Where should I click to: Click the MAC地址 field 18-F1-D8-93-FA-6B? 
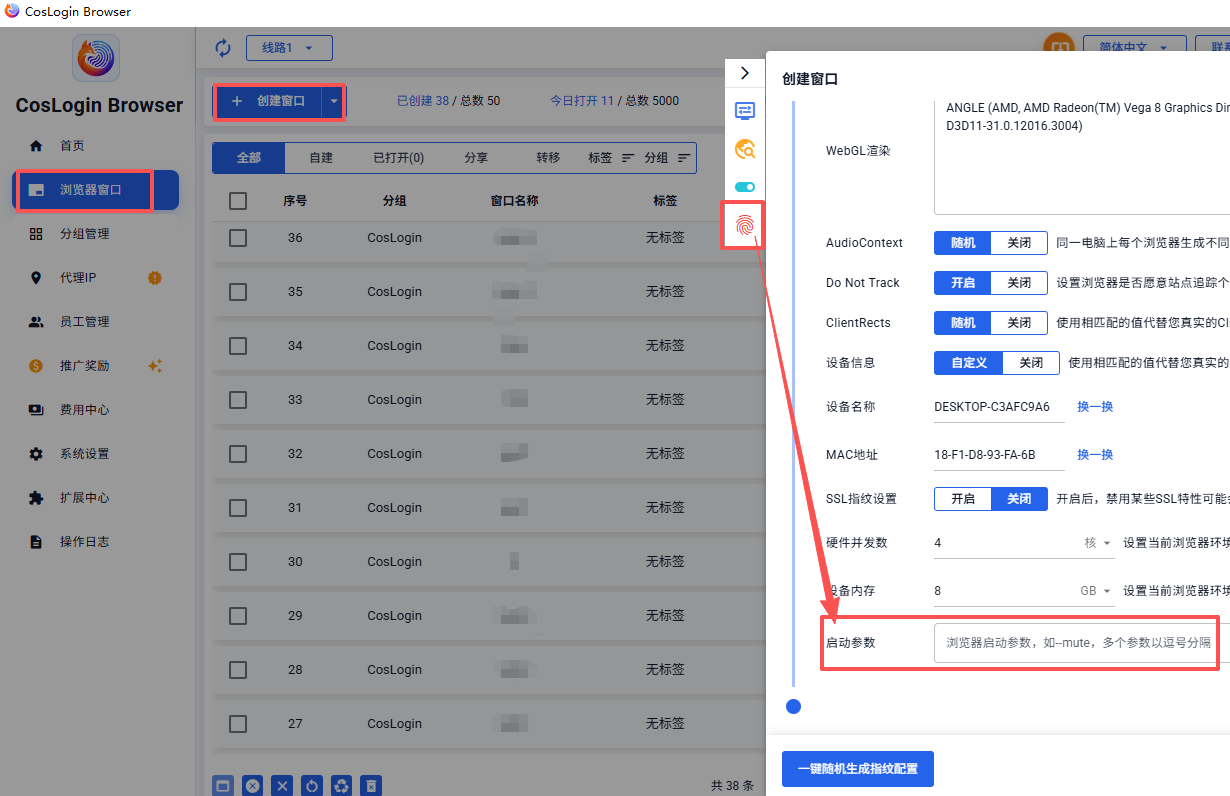(999, 455)
